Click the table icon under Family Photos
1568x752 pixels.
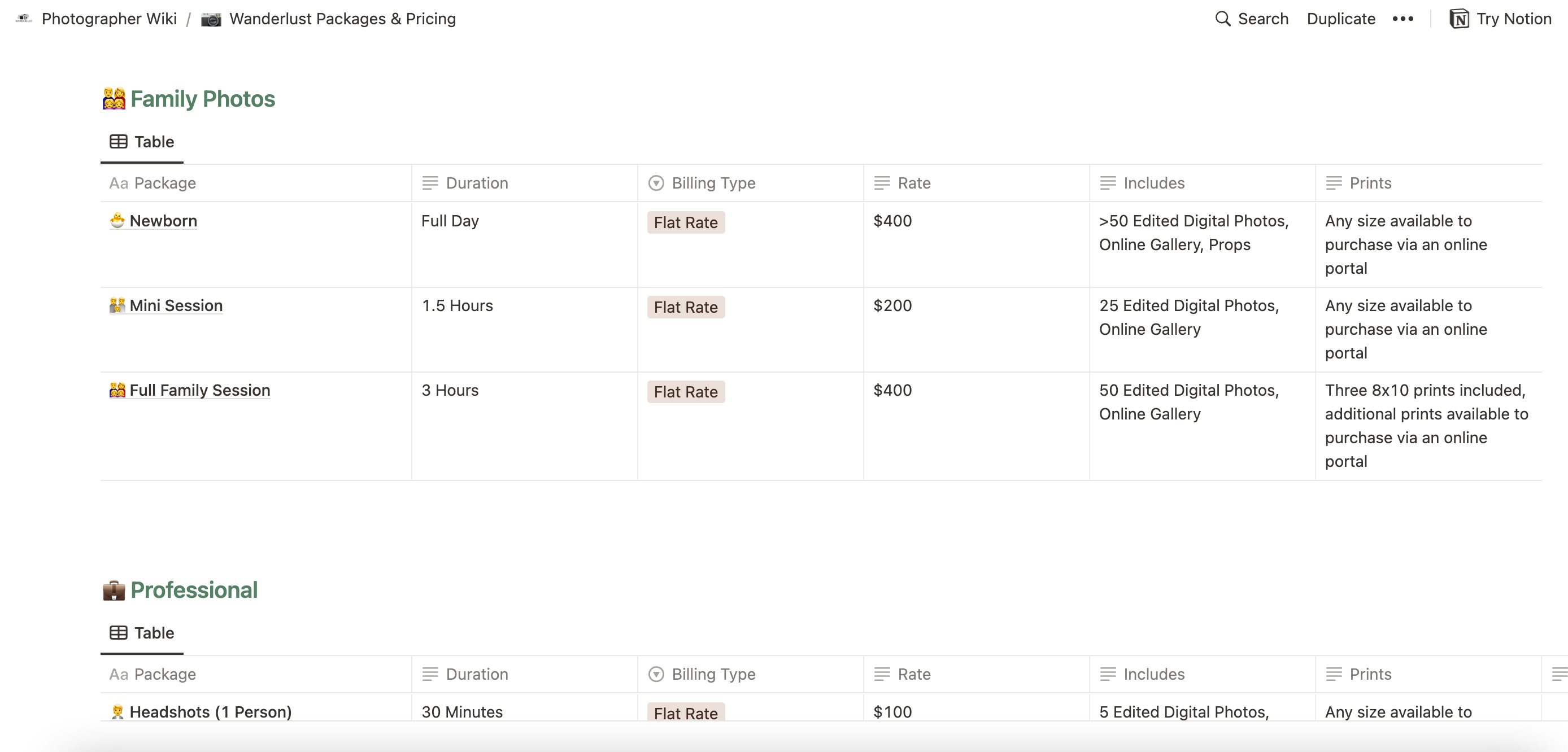[x=118, y=142]
